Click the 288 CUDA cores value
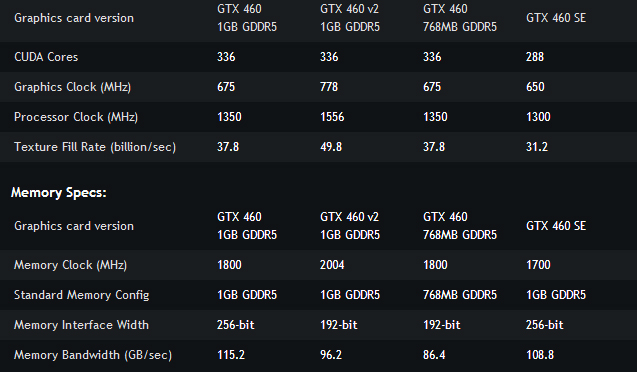 point(535,57)
